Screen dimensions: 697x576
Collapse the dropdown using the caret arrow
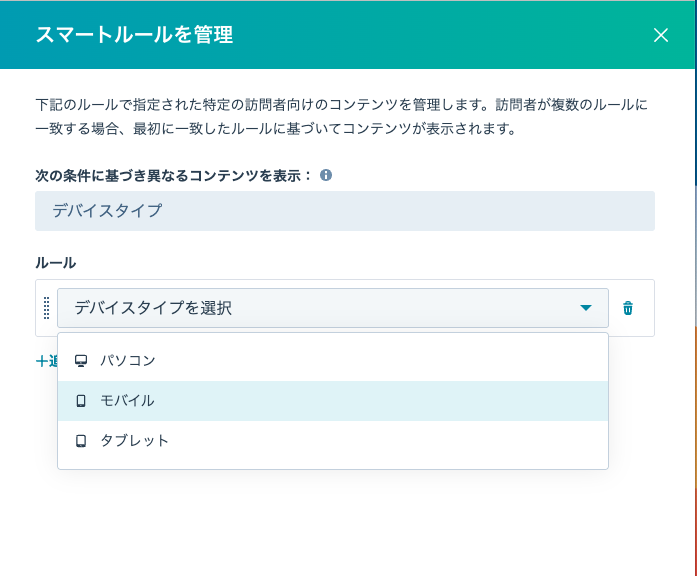pos(586,308)
